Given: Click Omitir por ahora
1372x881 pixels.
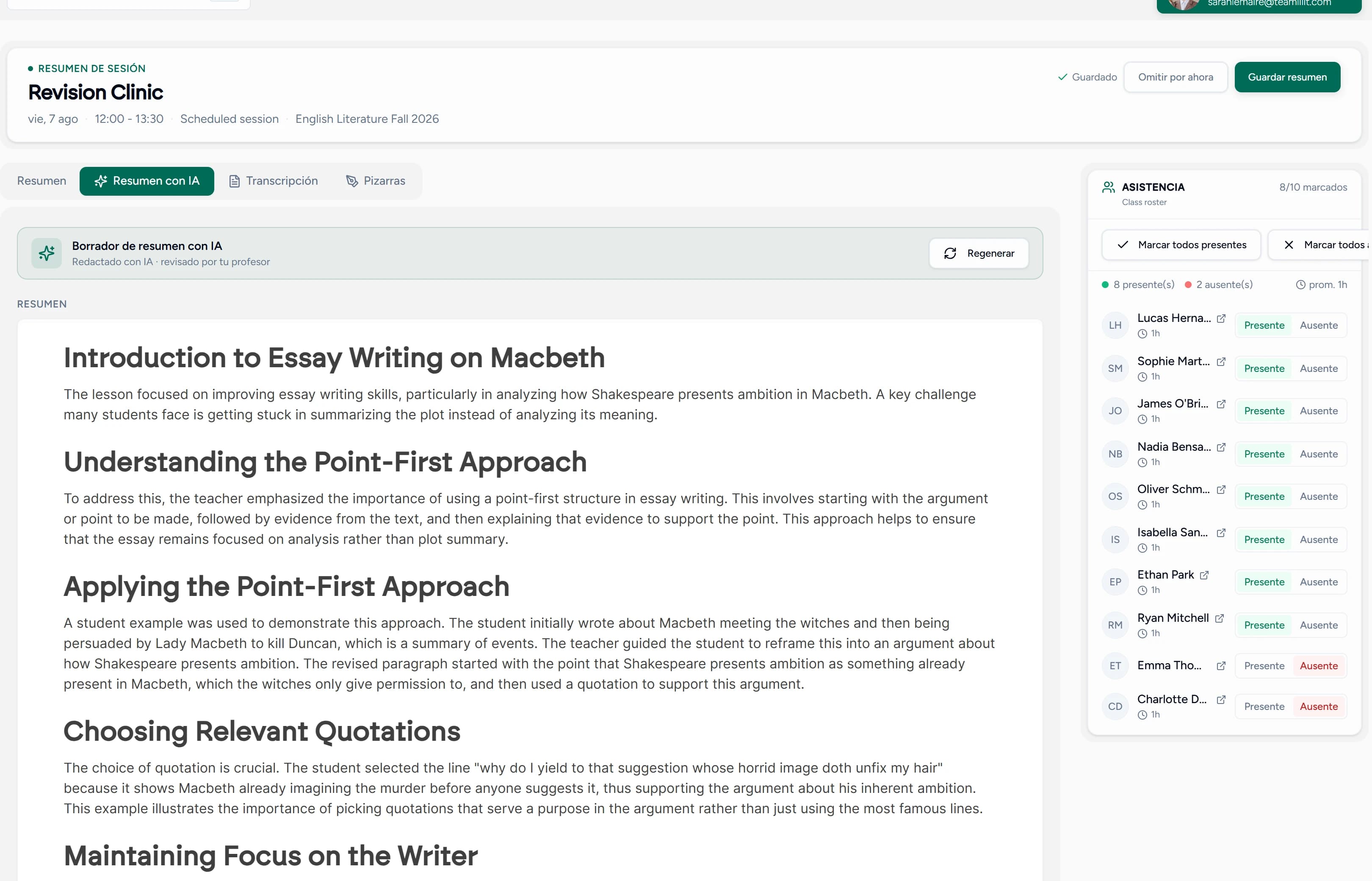Looking at the screenshot, I should pos(1175,77).
